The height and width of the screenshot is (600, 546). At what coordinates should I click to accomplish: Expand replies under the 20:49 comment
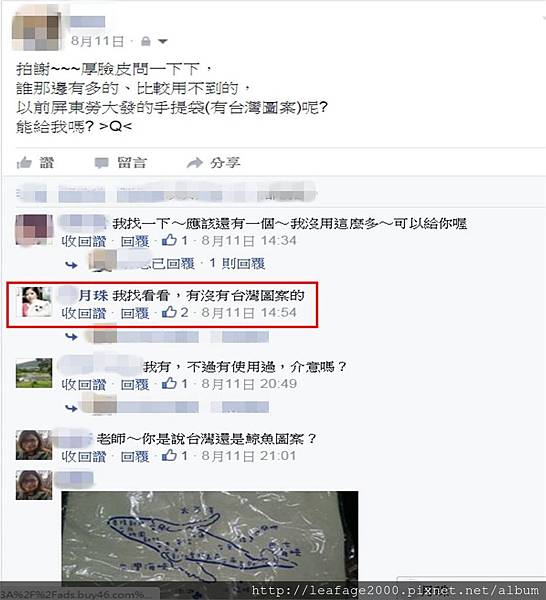point(71,408)
